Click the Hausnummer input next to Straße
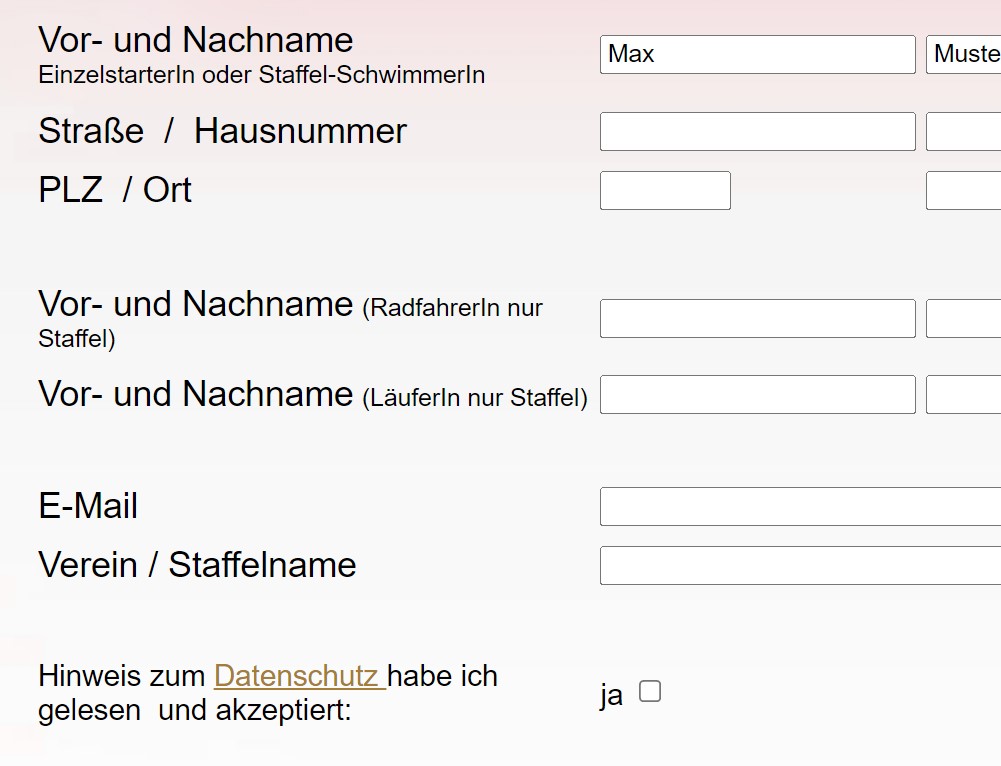 [x=964, y=132]
